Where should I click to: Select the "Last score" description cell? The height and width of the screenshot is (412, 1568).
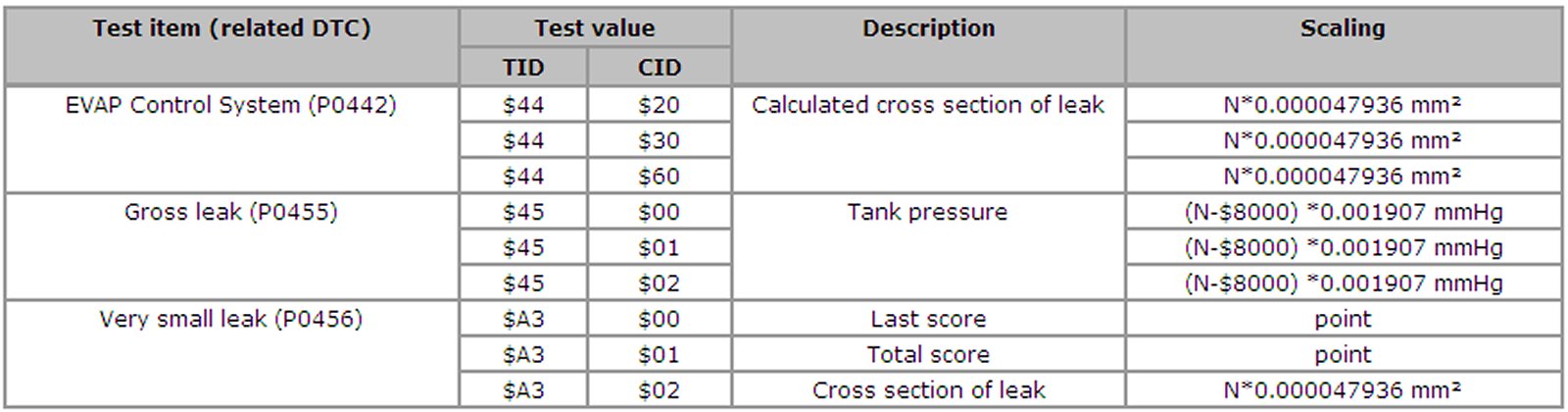tap(928, 319)
